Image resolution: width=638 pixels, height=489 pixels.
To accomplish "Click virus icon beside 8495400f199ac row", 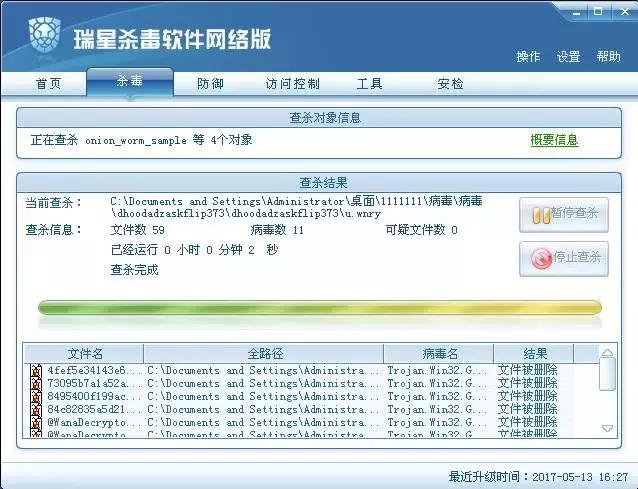I will (x=36, y=397).
